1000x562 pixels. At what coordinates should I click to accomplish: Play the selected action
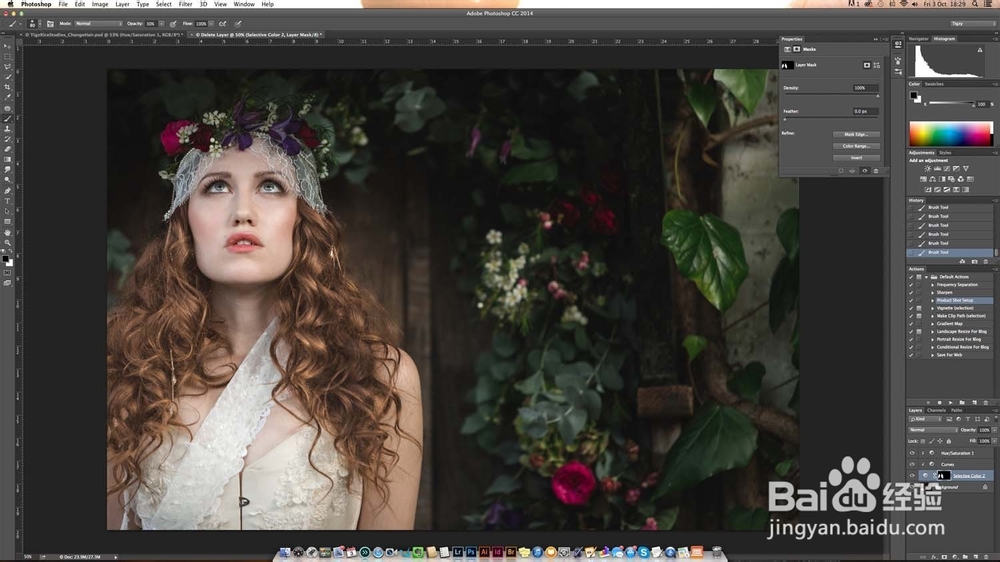[x=951, y=403]
